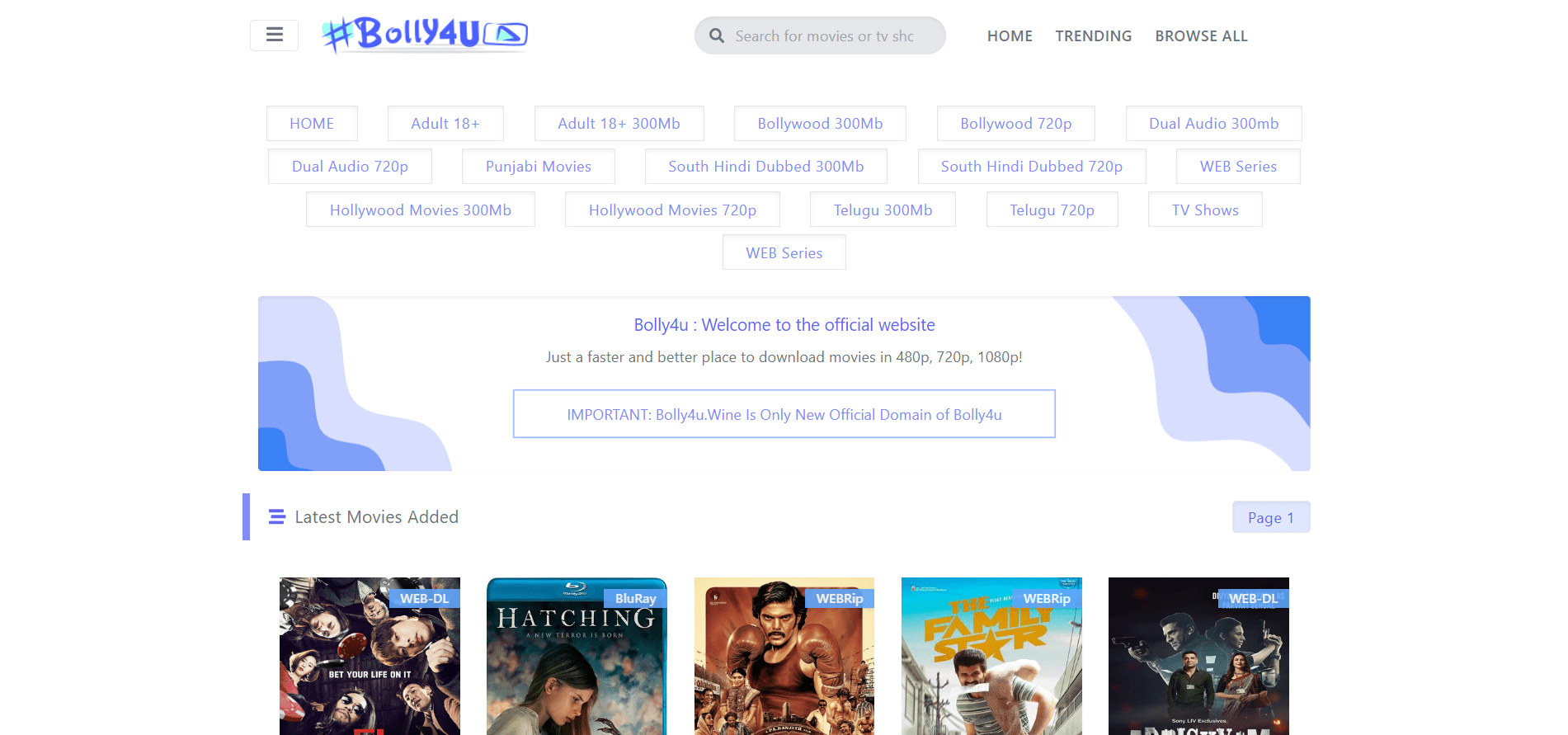This screenshot has width=1568, height=735.
Task: Open the dark WEB-DL poster with gunman
Action: [x=1198, y=656]
